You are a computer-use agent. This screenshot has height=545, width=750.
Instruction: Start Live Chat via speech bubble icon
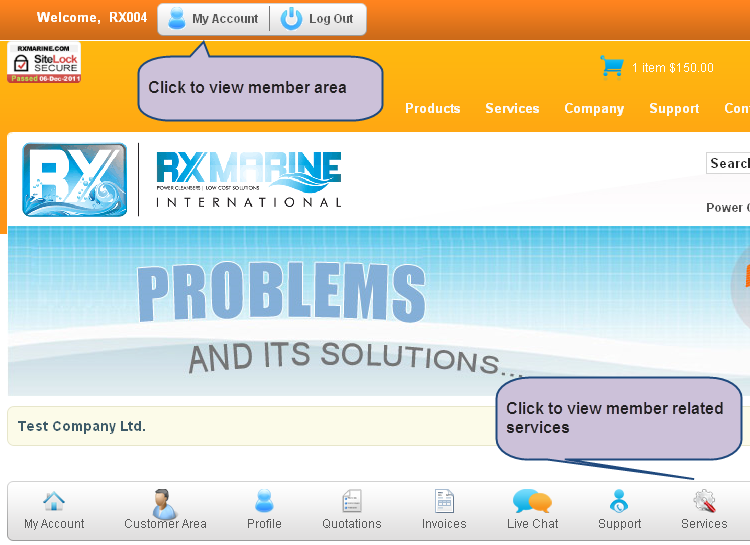tap(532, 501)
